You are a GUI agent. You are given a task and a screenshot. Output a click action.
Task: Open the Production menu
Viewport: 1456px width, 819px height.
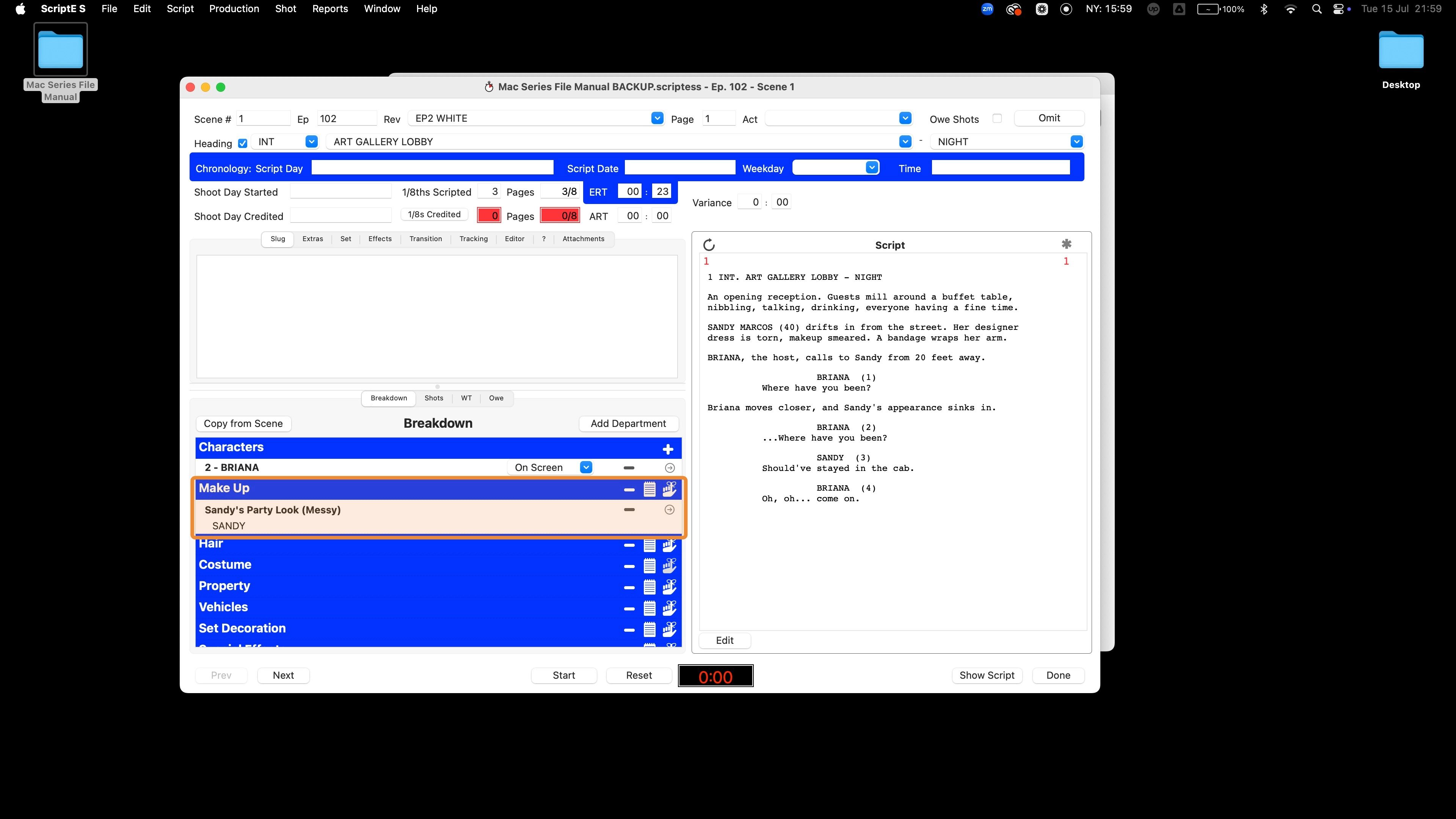[234, 8]
